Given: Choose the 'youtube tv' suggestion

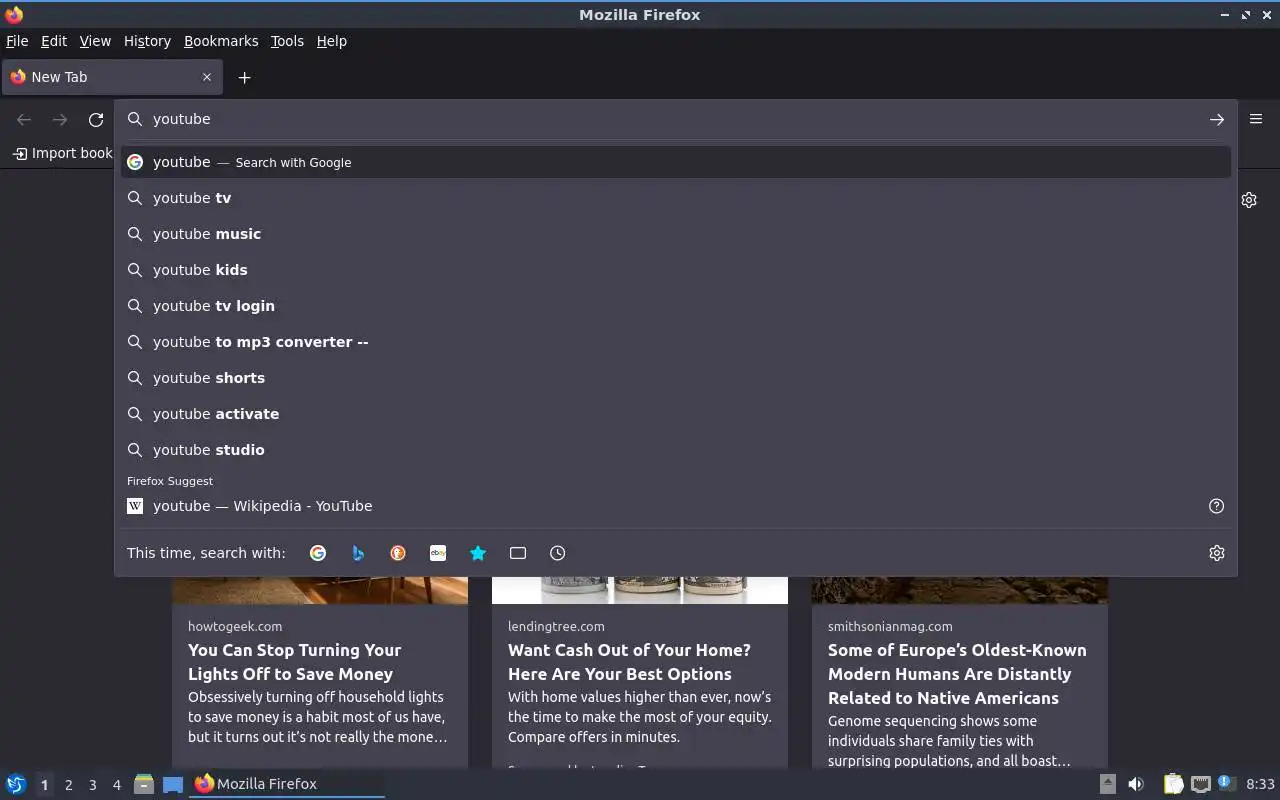Looking at the screenshot, I should [676, 198].
